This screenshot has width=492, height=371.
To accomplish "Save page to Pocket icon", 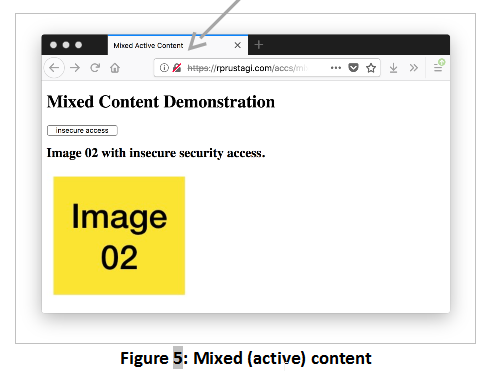I will pos(353,68).
